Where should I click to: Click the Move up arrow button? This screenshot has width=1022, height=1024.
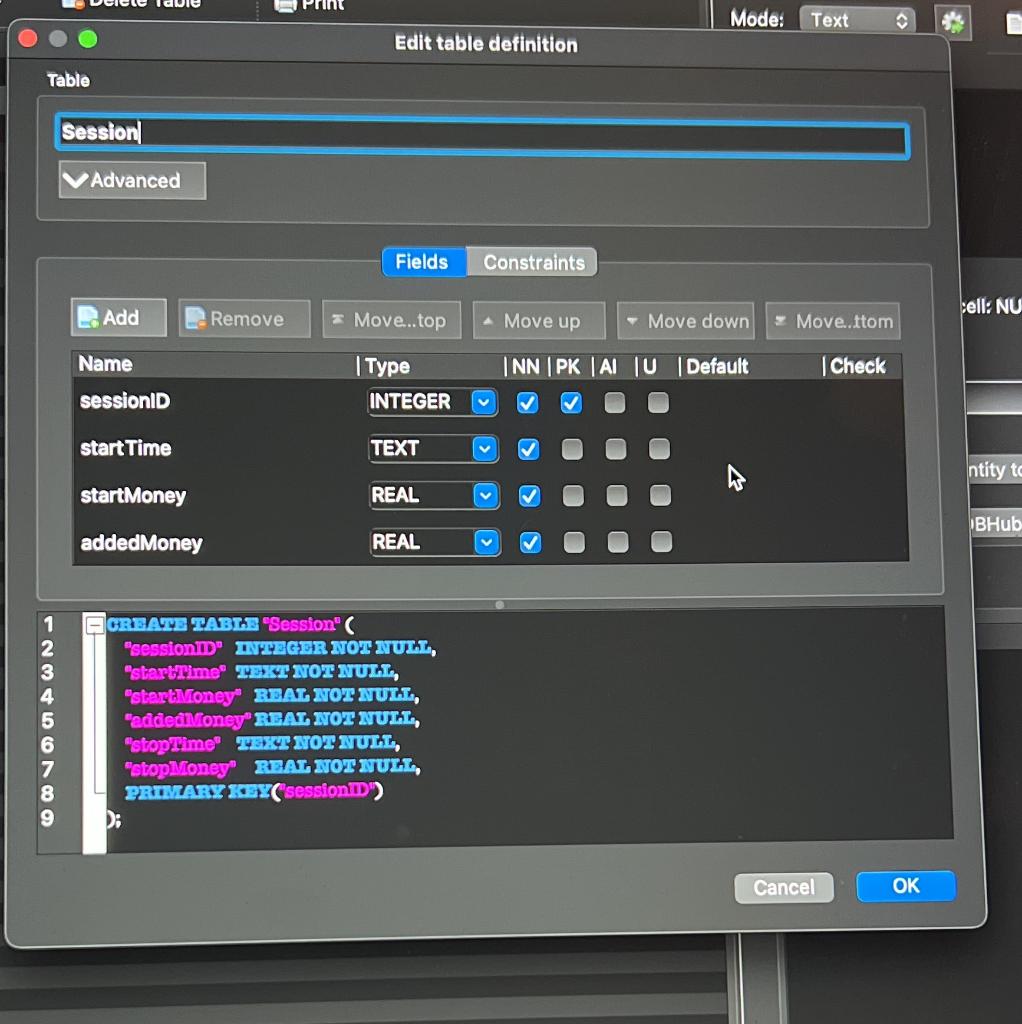click(x=539, y=321)
